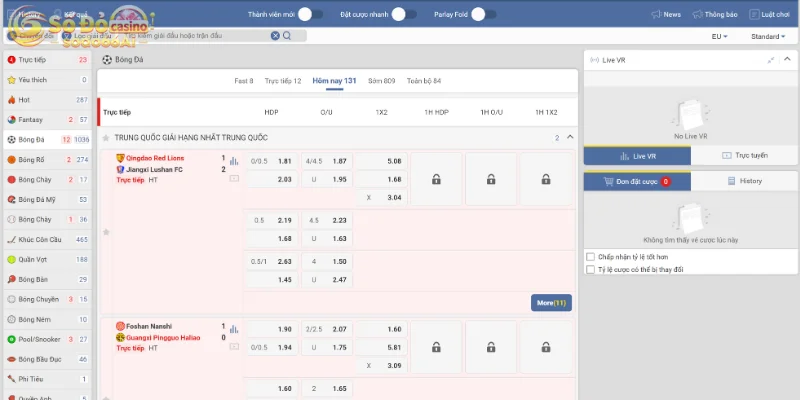The image size is (800, 400).
Task: Clear the league search field
Action: pos(275,36)
